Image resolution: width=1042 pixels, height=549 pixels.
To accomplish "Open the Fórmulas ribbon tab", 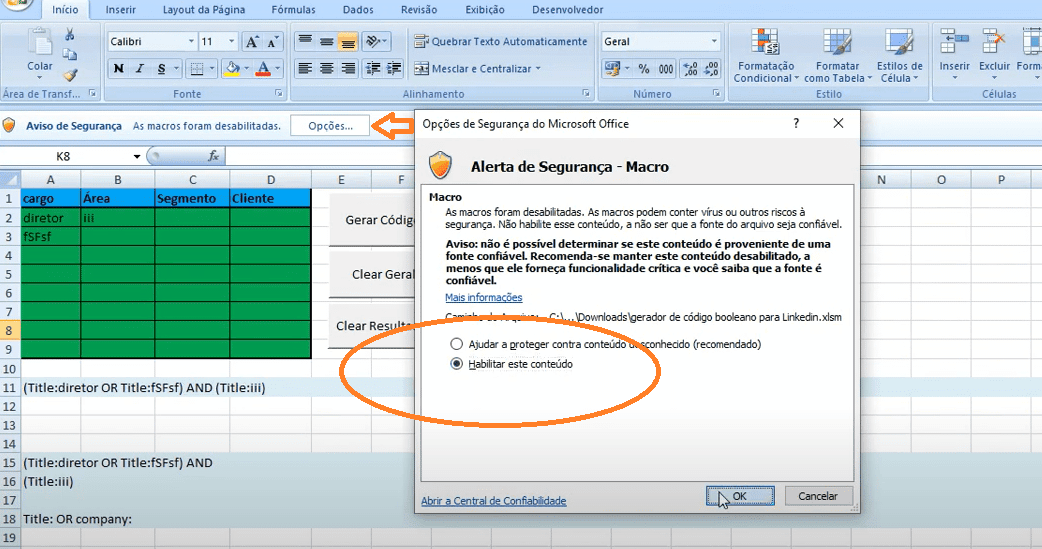I will coord(294,10).
